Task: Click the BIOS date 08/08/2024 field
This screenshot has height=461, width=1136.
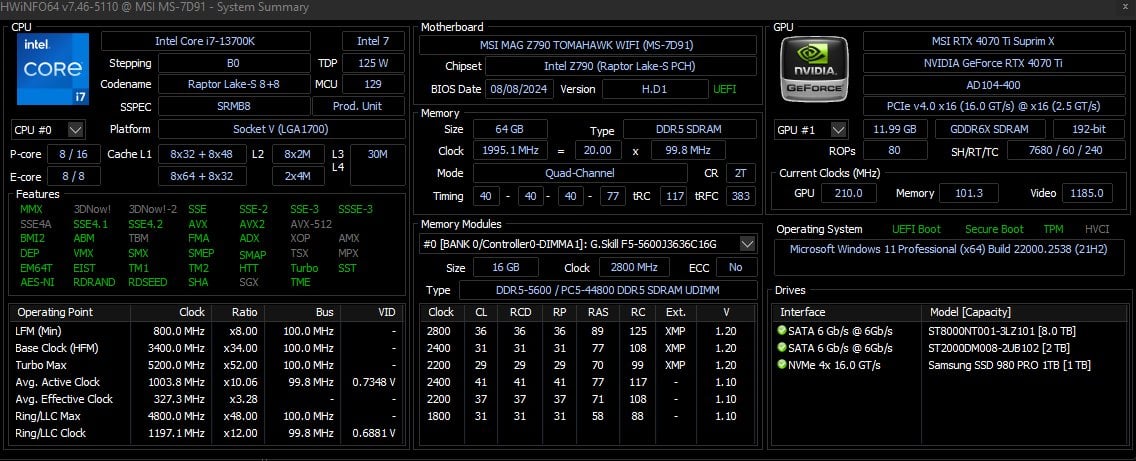Action: [x=521, y=89]
